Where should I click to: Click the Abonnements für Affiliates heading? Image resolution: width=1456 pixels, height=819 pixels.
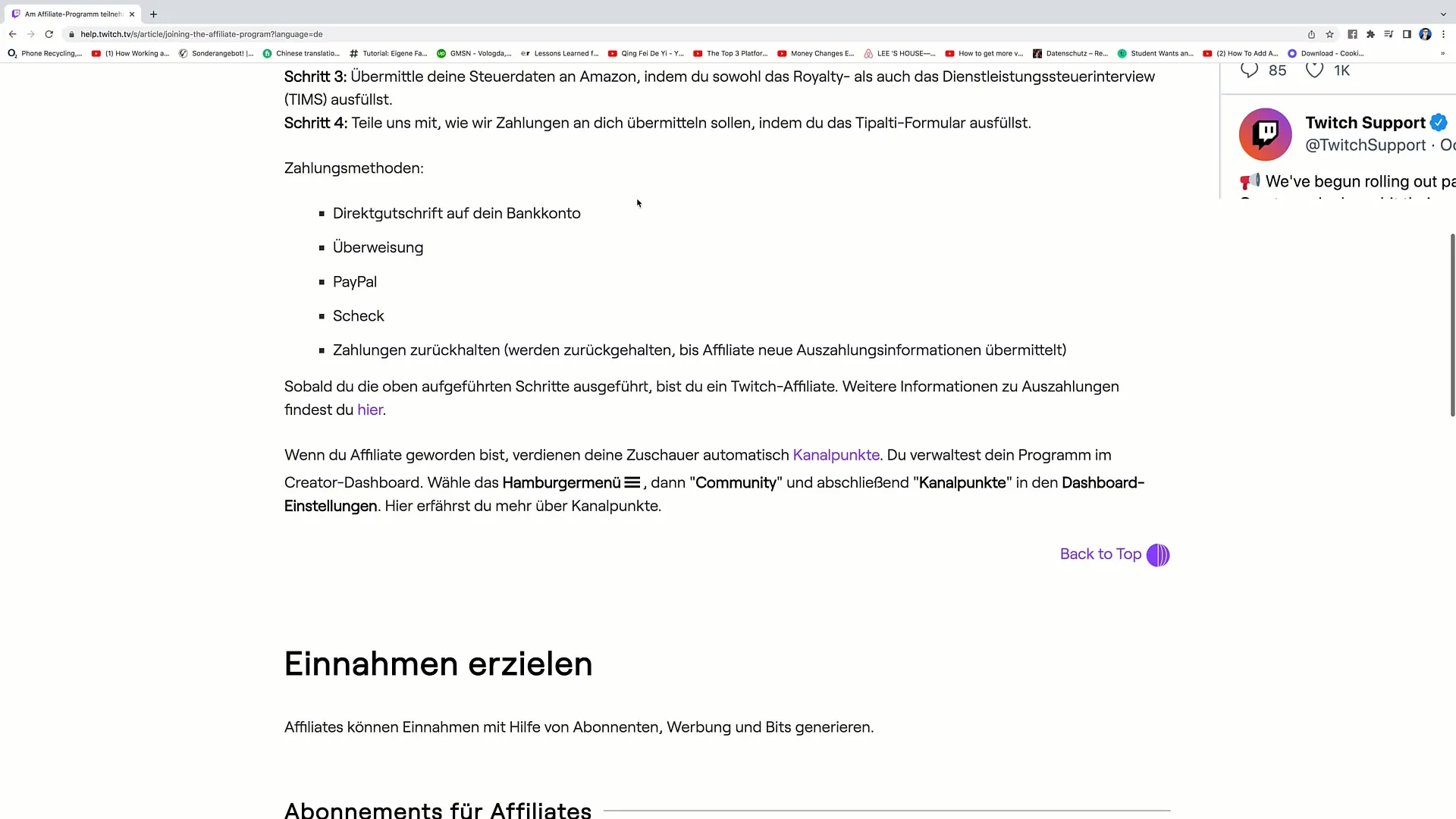[x=438, y=809]
